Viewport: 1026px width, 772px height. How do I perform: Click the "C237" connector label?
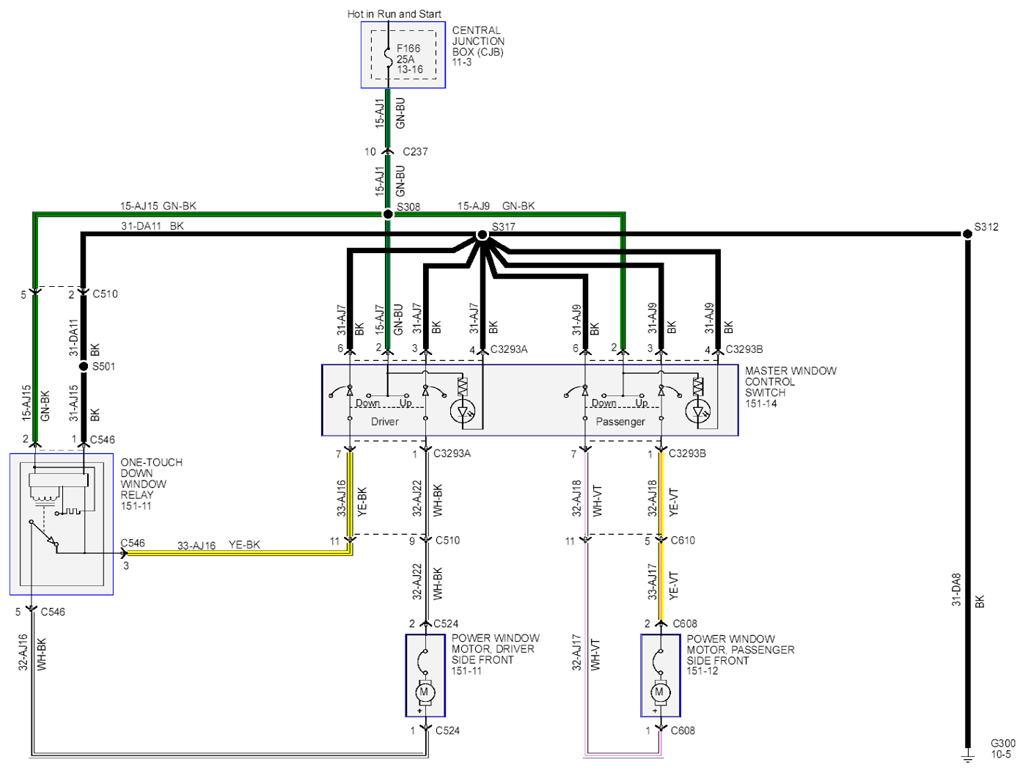[415, 152]
